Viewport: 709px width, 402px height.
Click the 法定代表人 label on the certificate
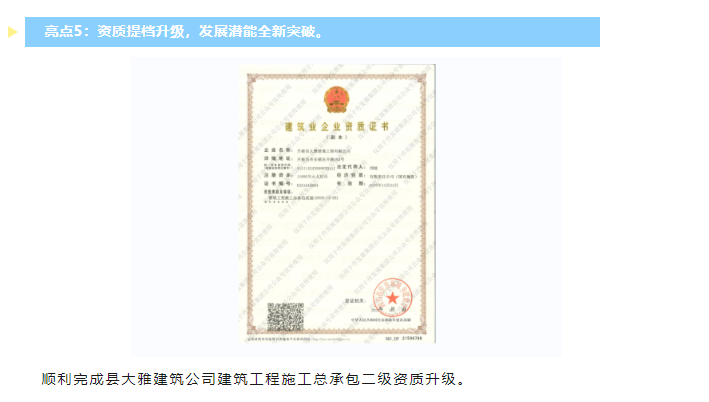pyautogui.click(x=351, y=167)
